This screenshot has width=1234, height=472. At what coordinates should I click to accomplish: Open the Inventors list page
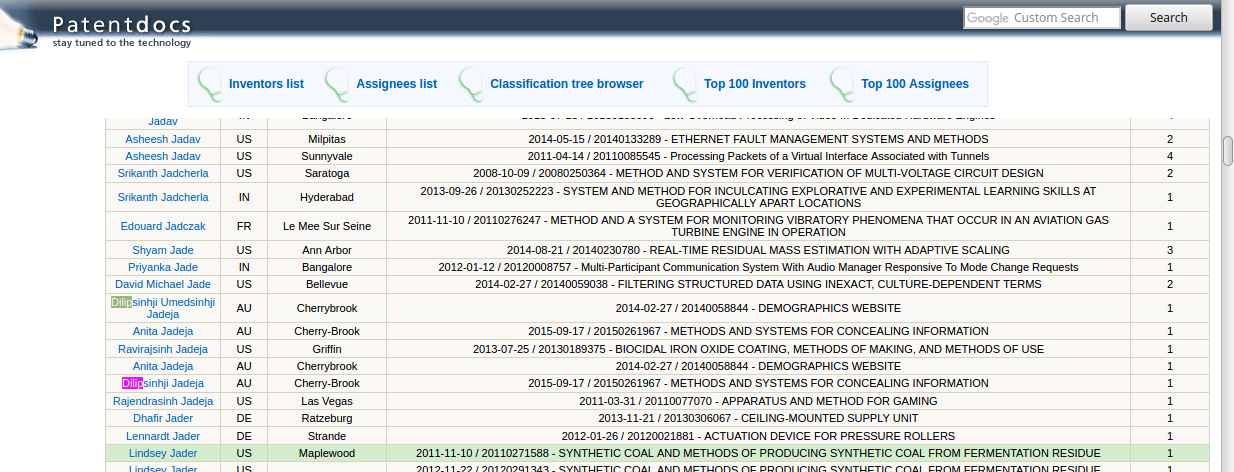tap(266, 84)
